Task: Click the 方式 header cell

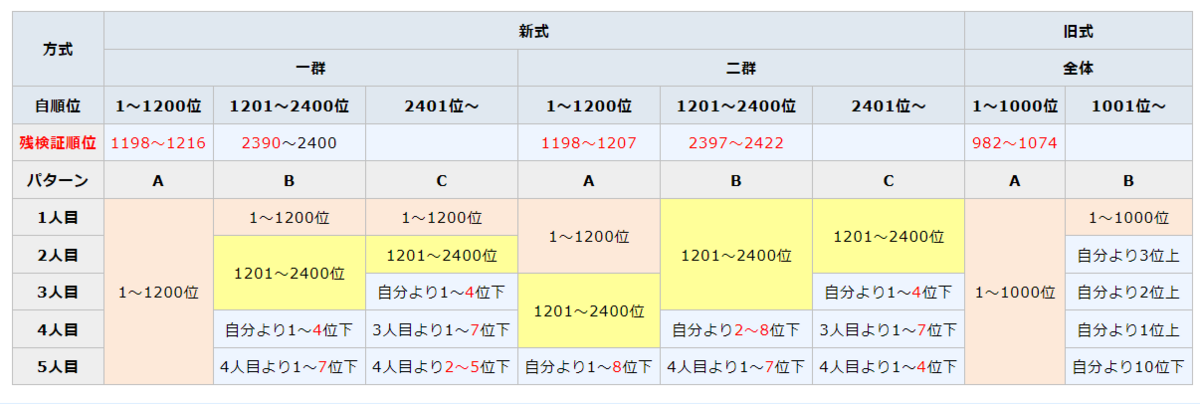Action: tap(58, 49)
